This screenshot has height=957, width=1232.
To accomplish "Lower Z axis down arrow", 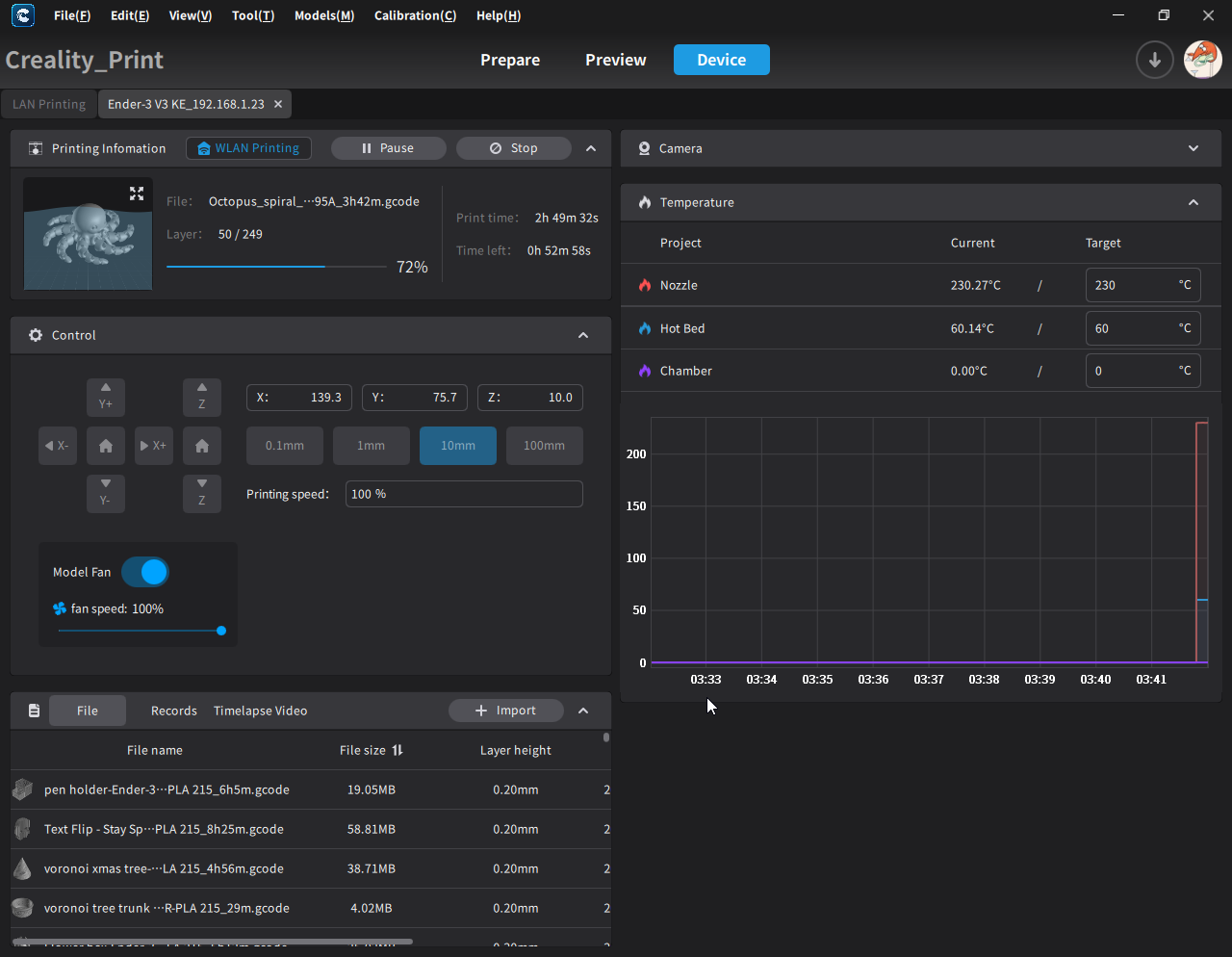I will click(202, 494).
